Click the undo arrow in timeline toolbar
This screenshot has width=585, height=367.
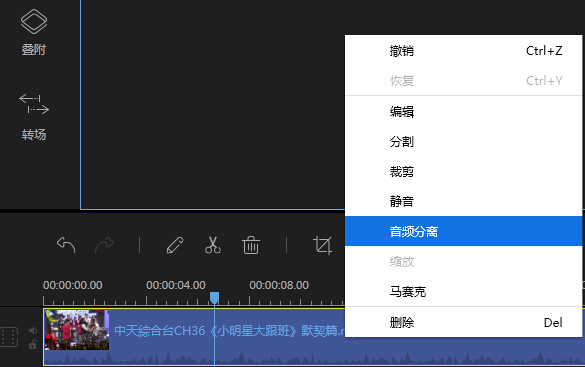[x=66, y=245]
